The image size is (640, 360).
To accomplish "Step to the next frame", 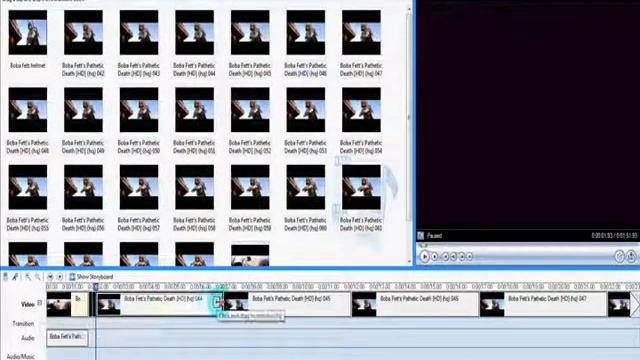I will [462, 256].
